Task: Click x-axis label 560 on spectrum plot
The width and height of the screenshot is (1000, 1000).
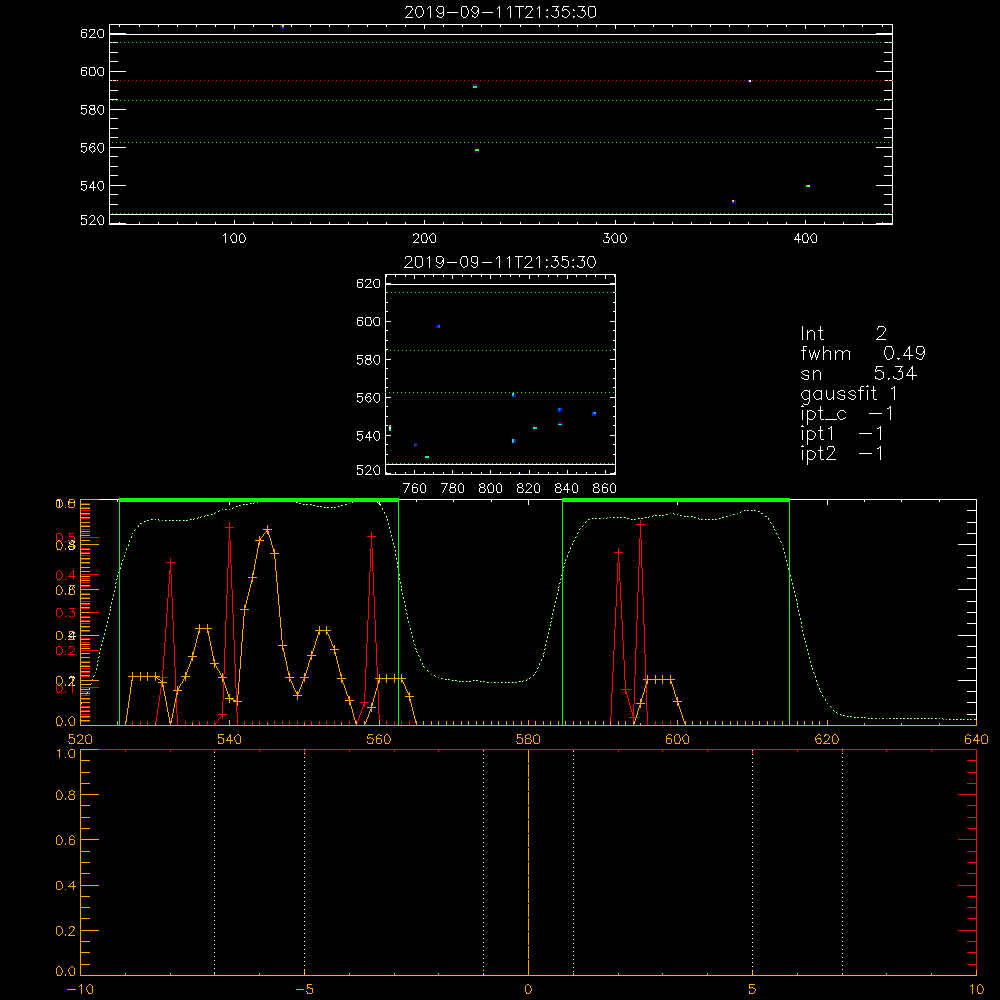Action: click(x=379, y=739)
